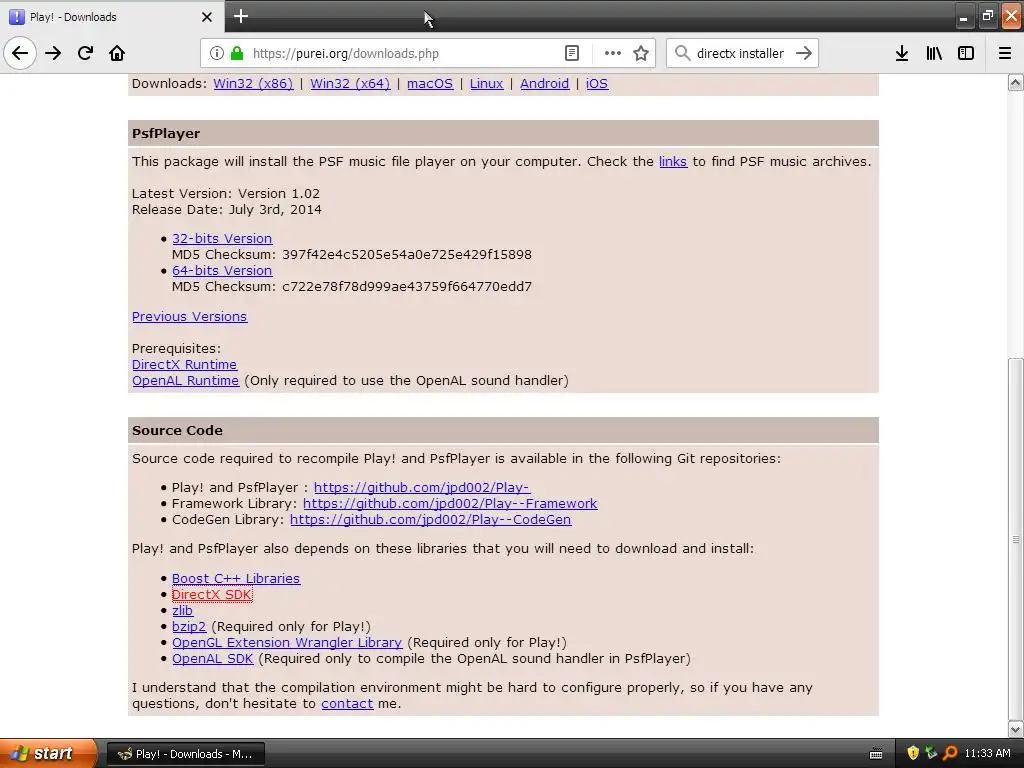The width and height of the screenshot is (1024, 768).
Task: Open the Boost C++ Libraries link
Action: pos(236,579)
